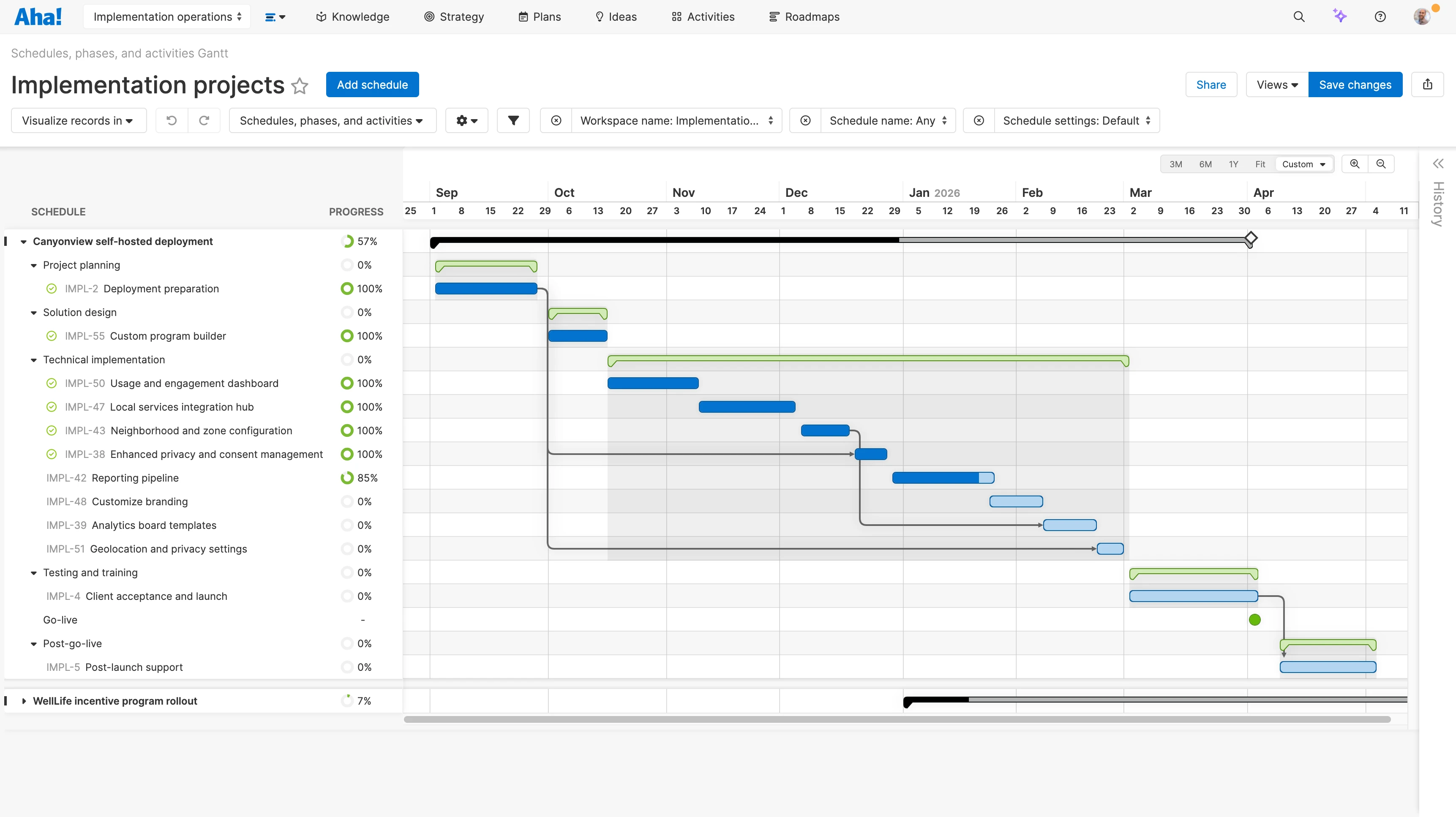Click the Reporting pipeline progress bar

click(943, 478)
